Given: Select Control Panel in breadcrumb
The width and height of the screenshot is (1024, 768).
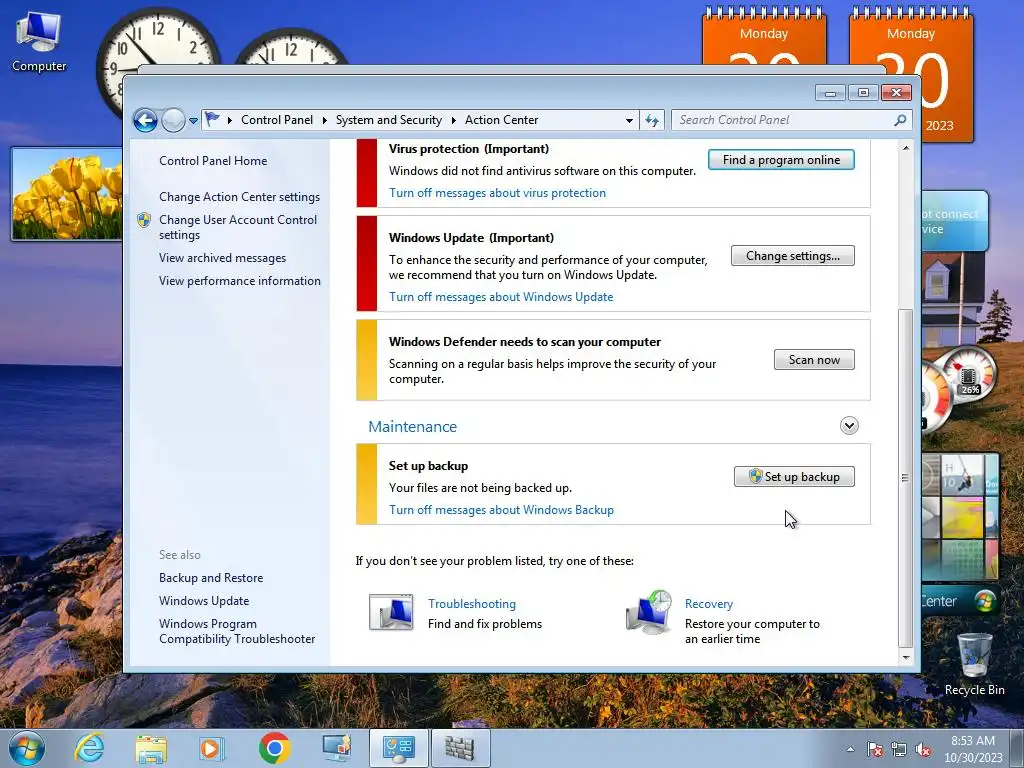Looking at the screenshot, I should tap(277, 120).
